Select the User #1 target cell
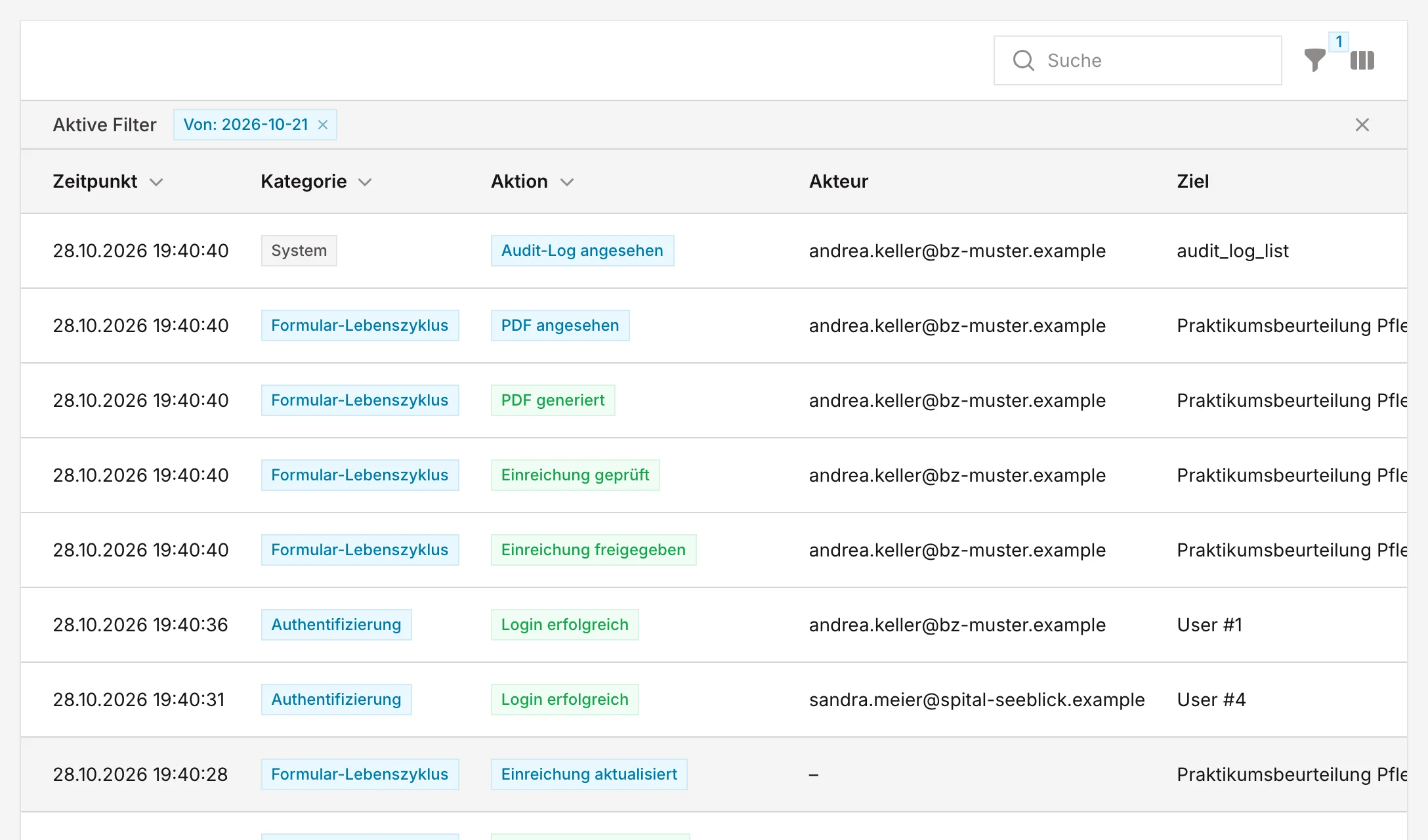Viewport: 1428px width, 840px height. (1210, 625)
